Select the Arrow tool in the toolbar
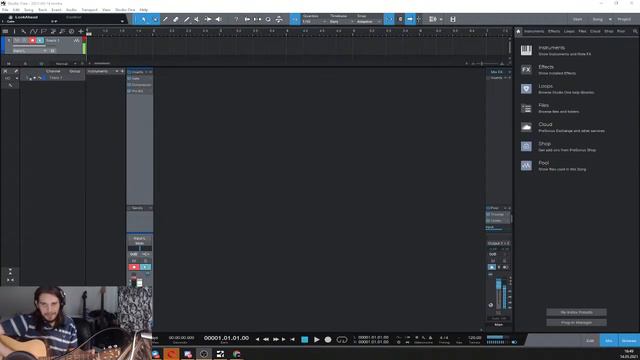 pos(144,19)
